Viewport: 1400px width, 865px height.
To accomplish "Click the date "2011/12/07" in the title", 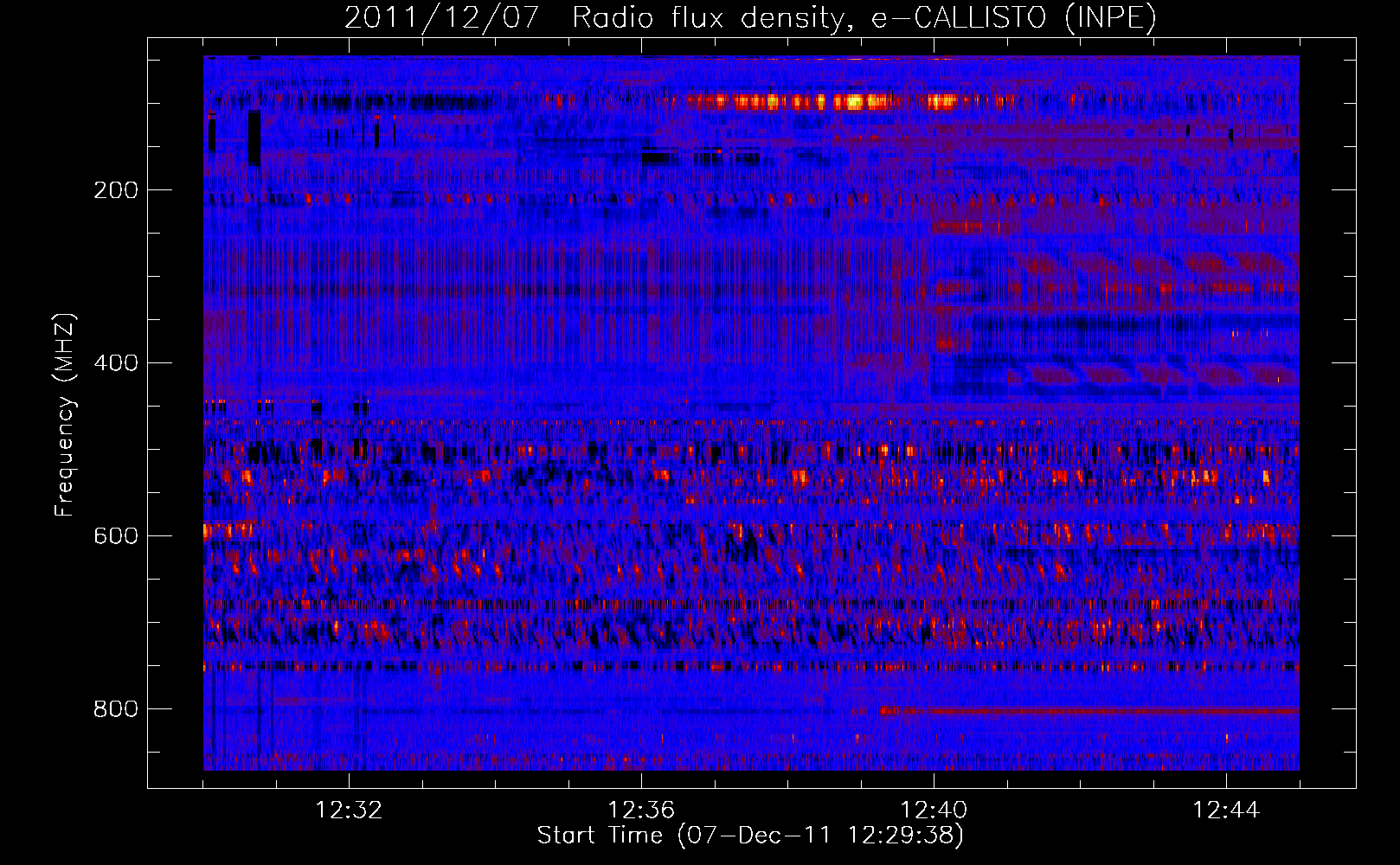I will coord(442,18).
